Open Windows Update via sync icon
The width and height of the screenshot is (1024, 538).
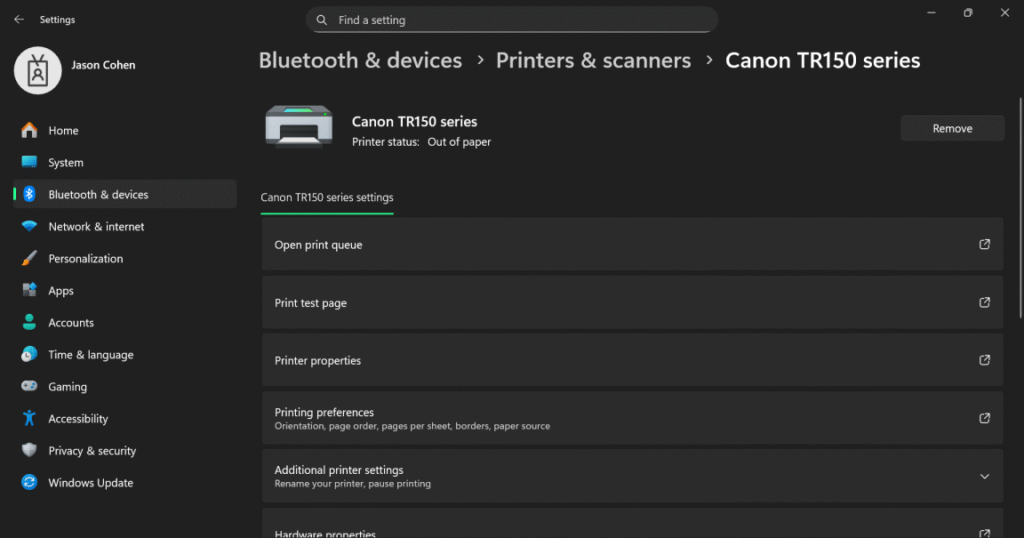pyautogui.click(x=29, y=483)
